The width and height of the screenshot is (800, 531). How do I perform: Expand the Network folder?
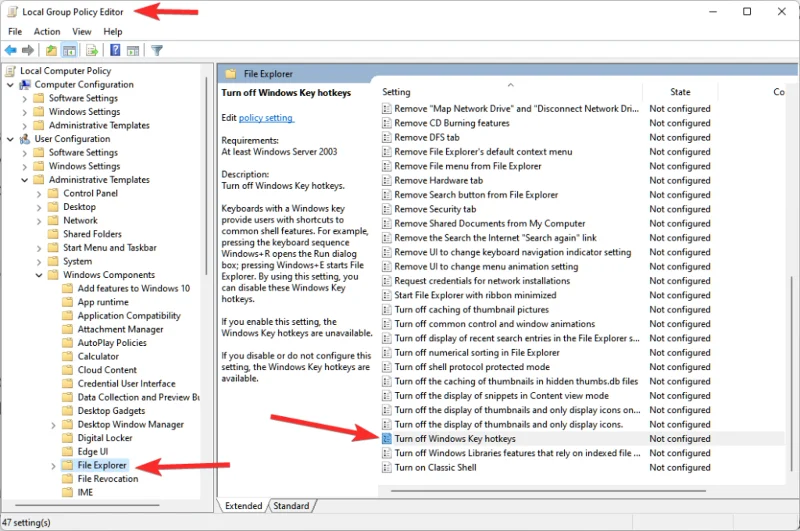point(39,221)
